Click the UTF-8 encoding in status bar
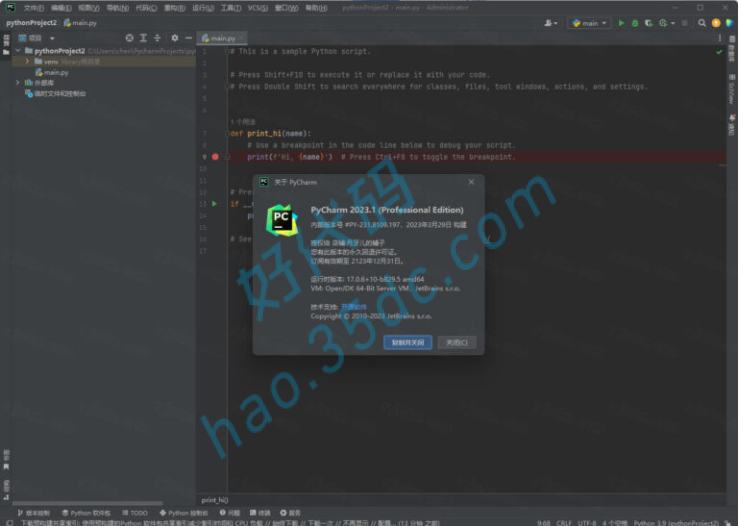 587,523
